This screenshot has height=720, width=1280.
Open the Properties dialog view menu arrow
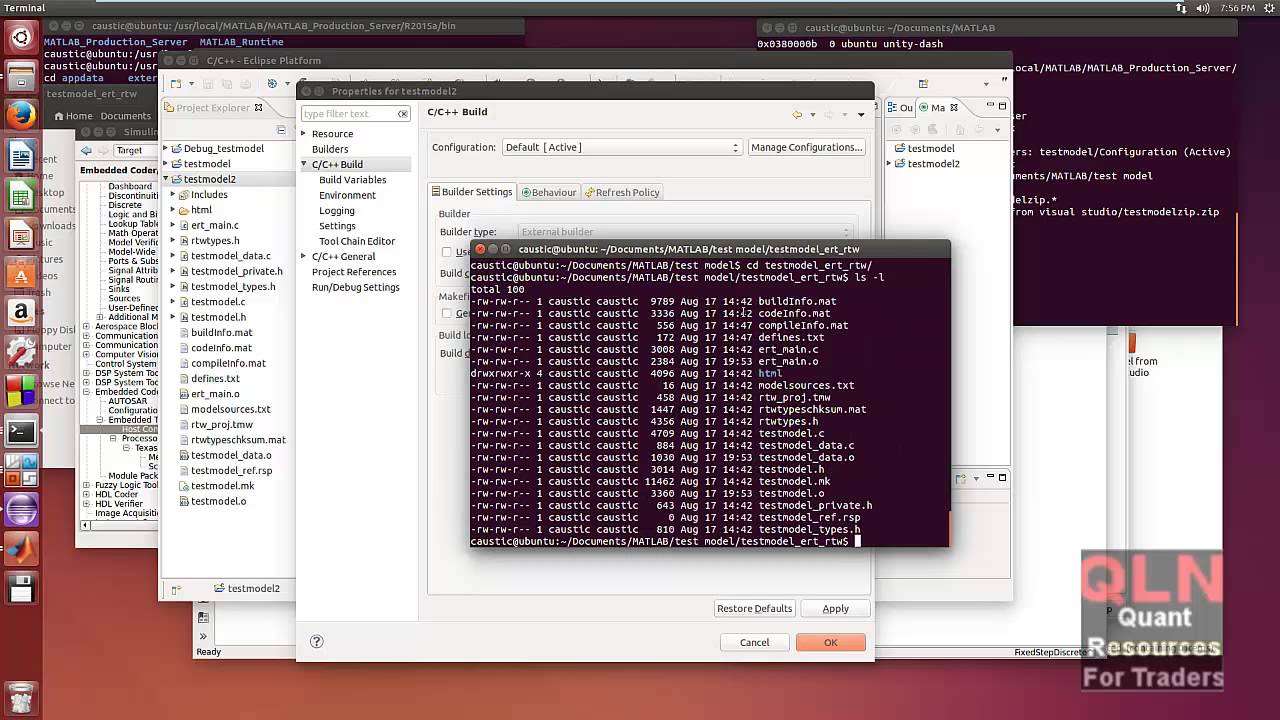pos(861,115)
